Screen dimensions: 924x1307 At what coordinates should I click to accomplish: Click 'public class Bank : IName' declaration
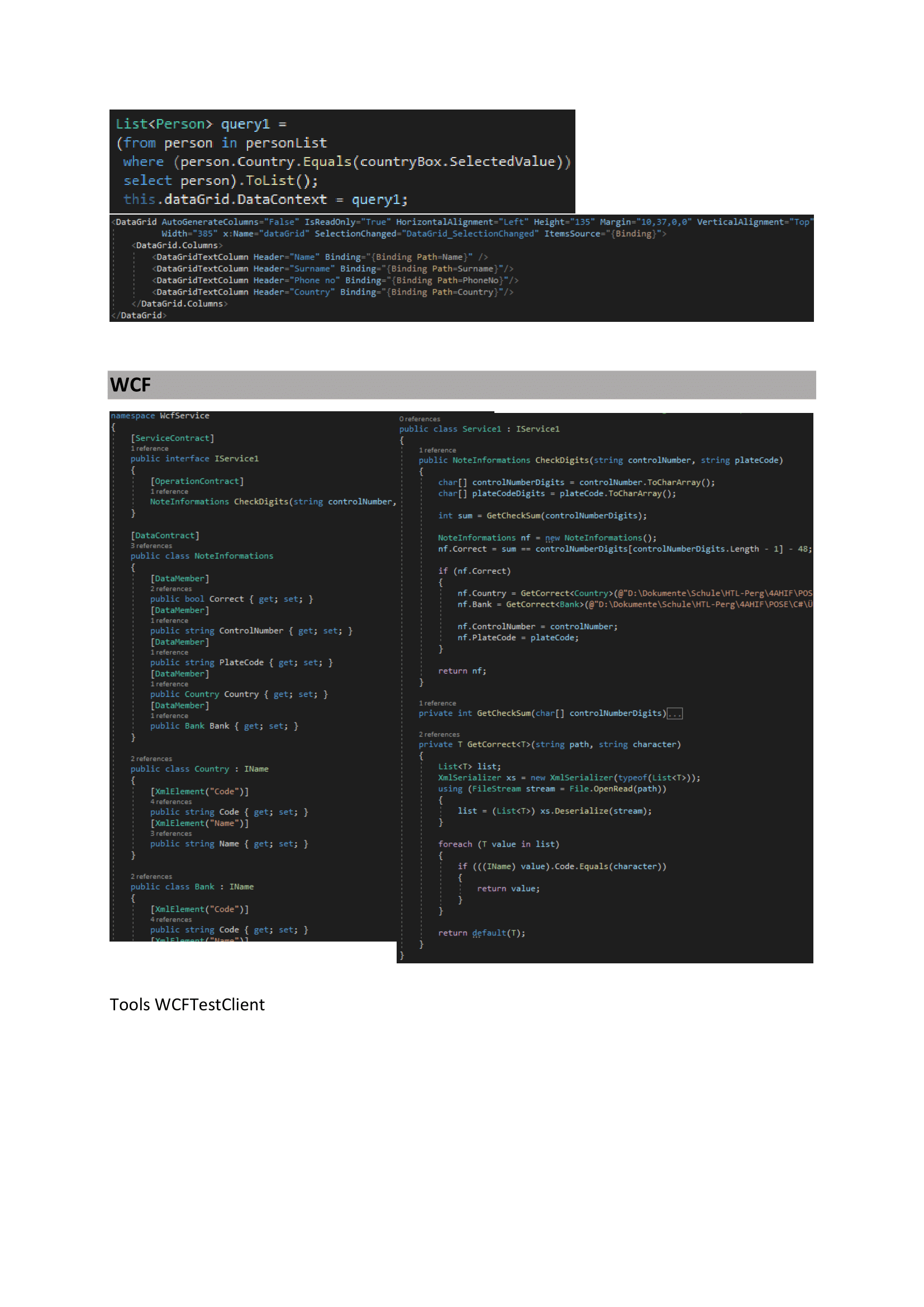pyautogui.click(x=192, y=886)
